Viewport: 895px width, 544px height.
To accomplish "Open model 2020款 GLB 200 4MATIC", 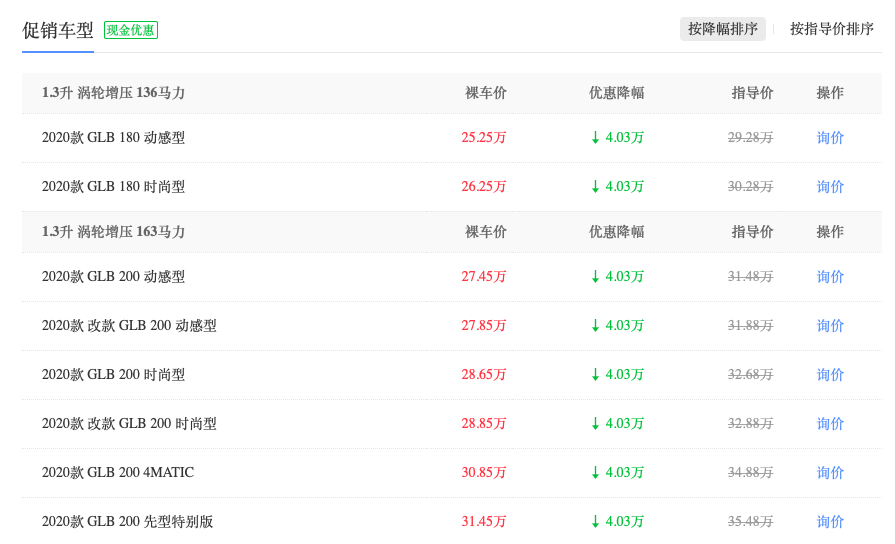I will [118, 473].
